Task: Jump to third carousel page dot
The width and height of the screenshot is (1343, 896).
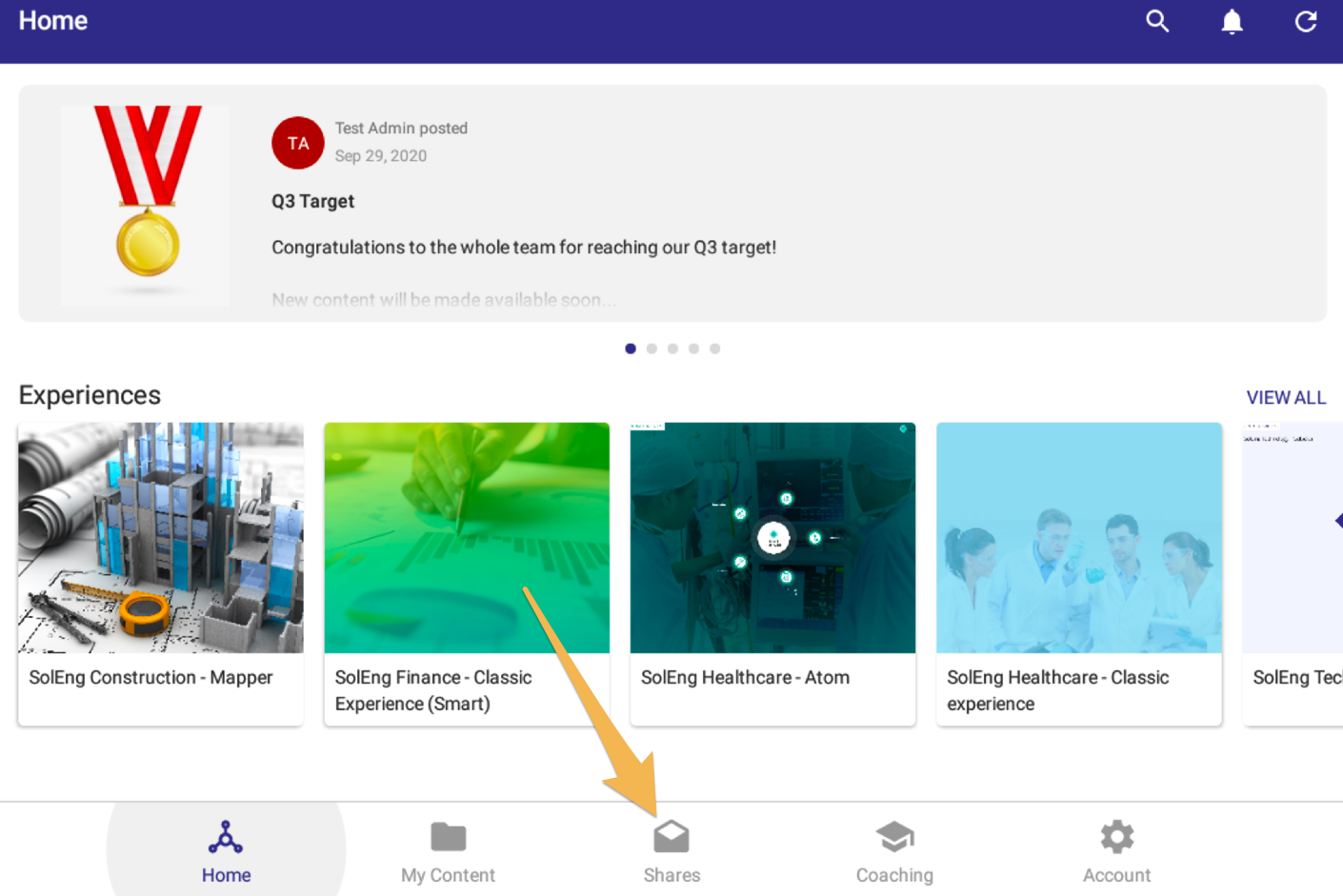Action: (672, 348)
